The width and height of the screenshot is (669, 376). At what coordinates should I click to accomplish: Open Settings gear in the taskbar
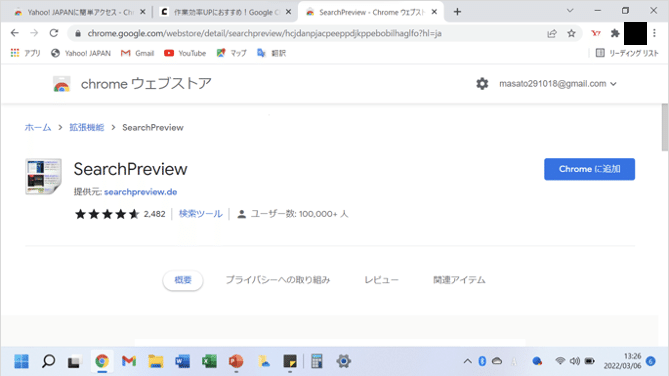coord(343,361)
